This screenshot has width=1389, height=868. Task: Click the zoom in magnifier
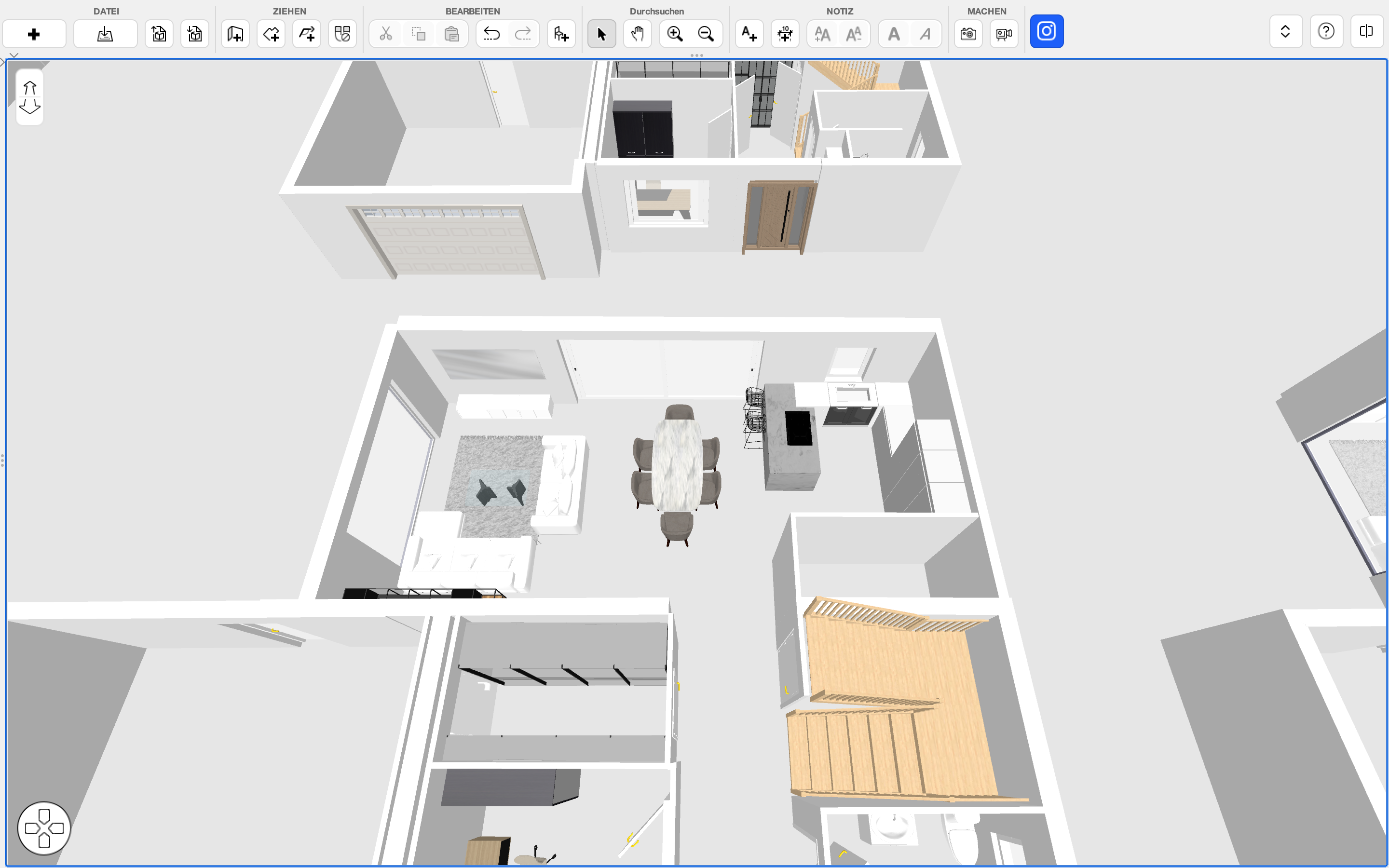tap(675, 34)
